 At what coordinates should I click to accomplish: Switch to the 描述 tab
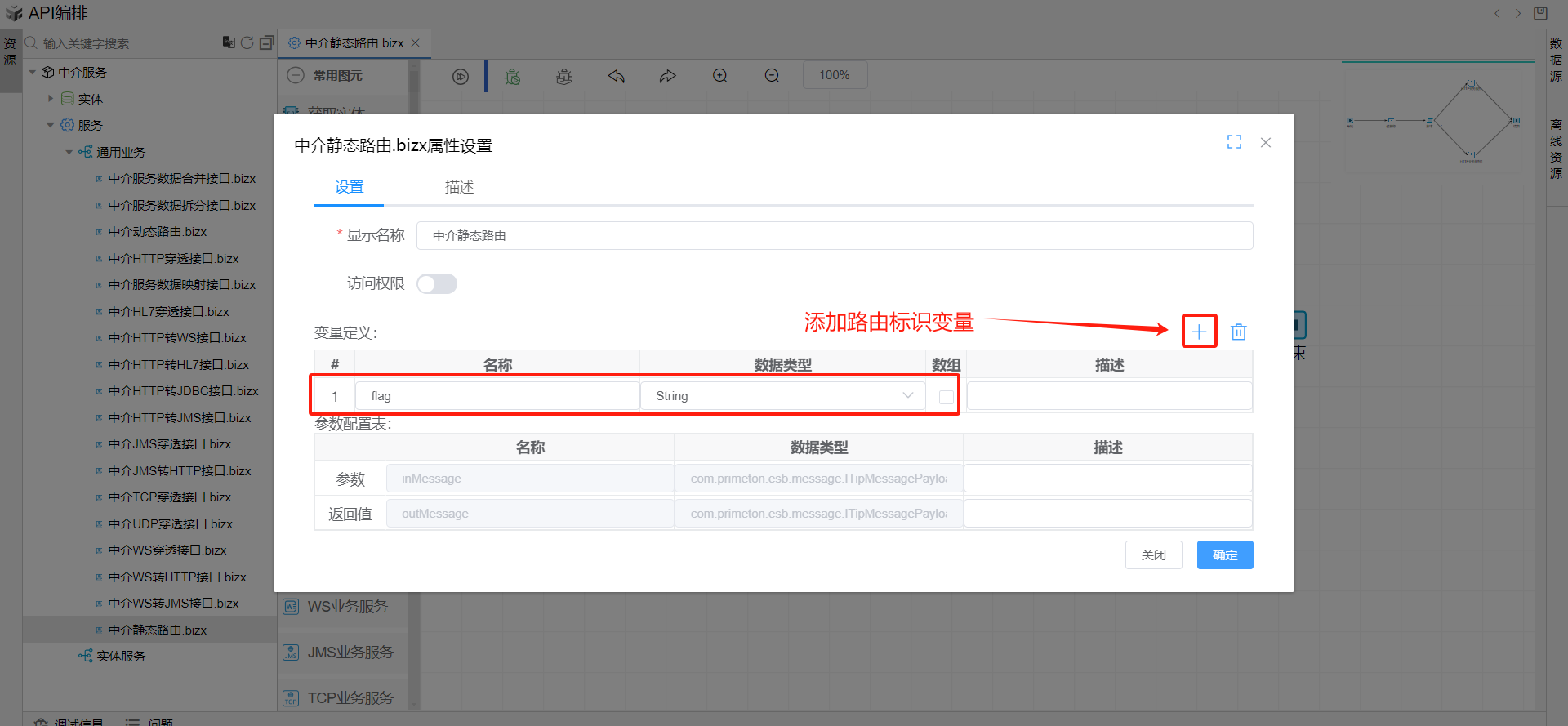[x=459, y=187]
